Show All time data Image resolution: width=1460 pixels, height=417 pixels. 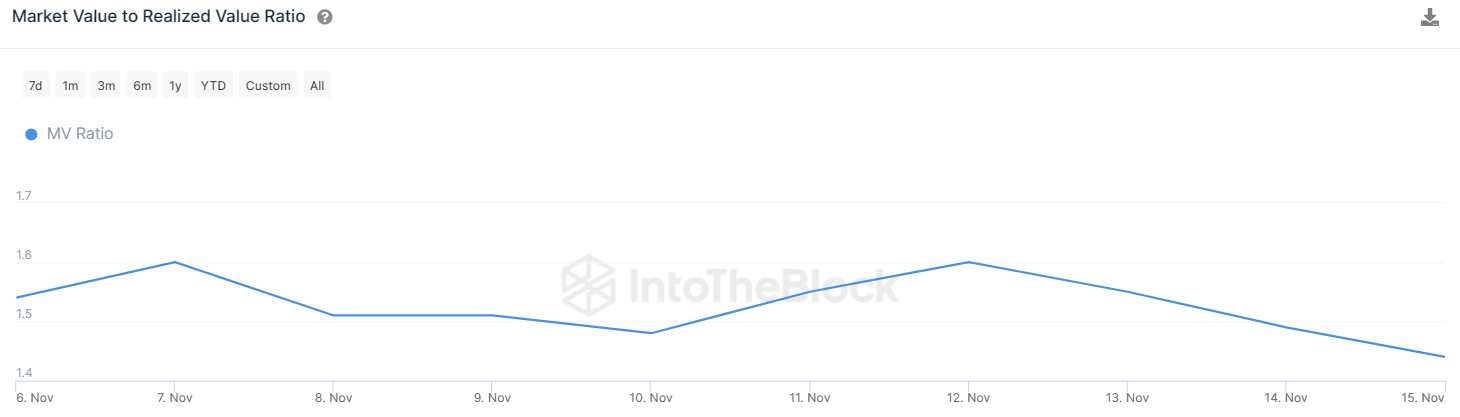(317, 86)
